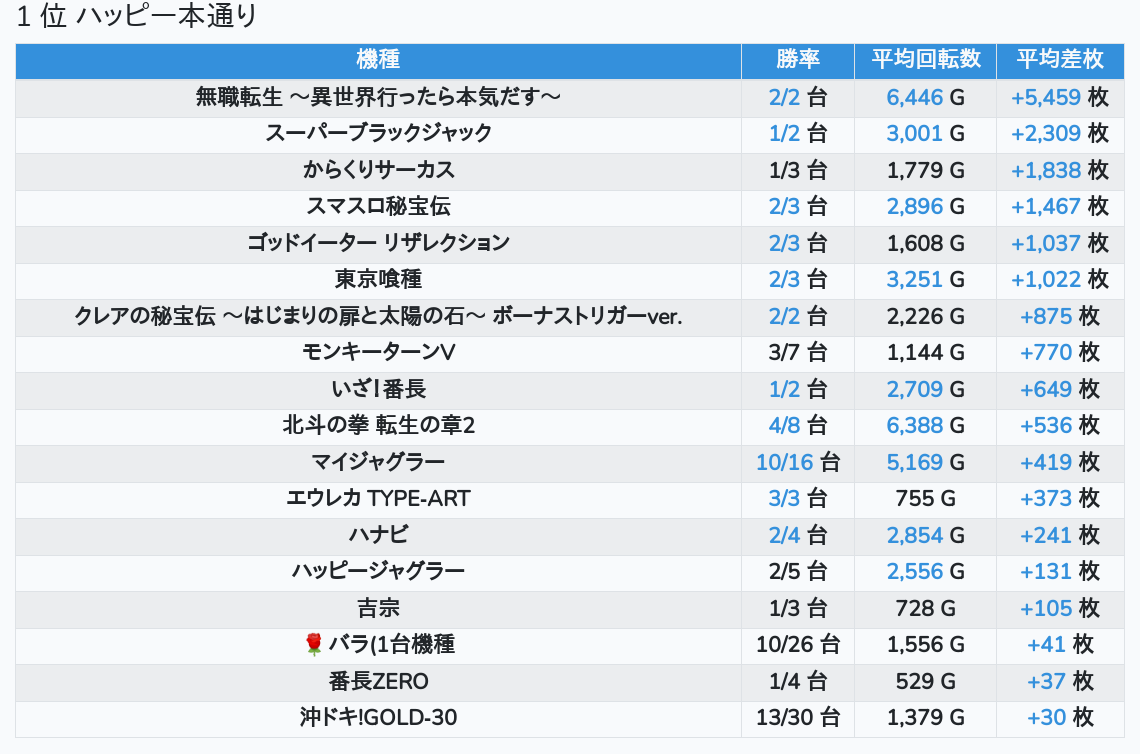Viewport: 1140px width, 754px height.
Task: Sort table by 勝率 header
Action: [798, 60]
